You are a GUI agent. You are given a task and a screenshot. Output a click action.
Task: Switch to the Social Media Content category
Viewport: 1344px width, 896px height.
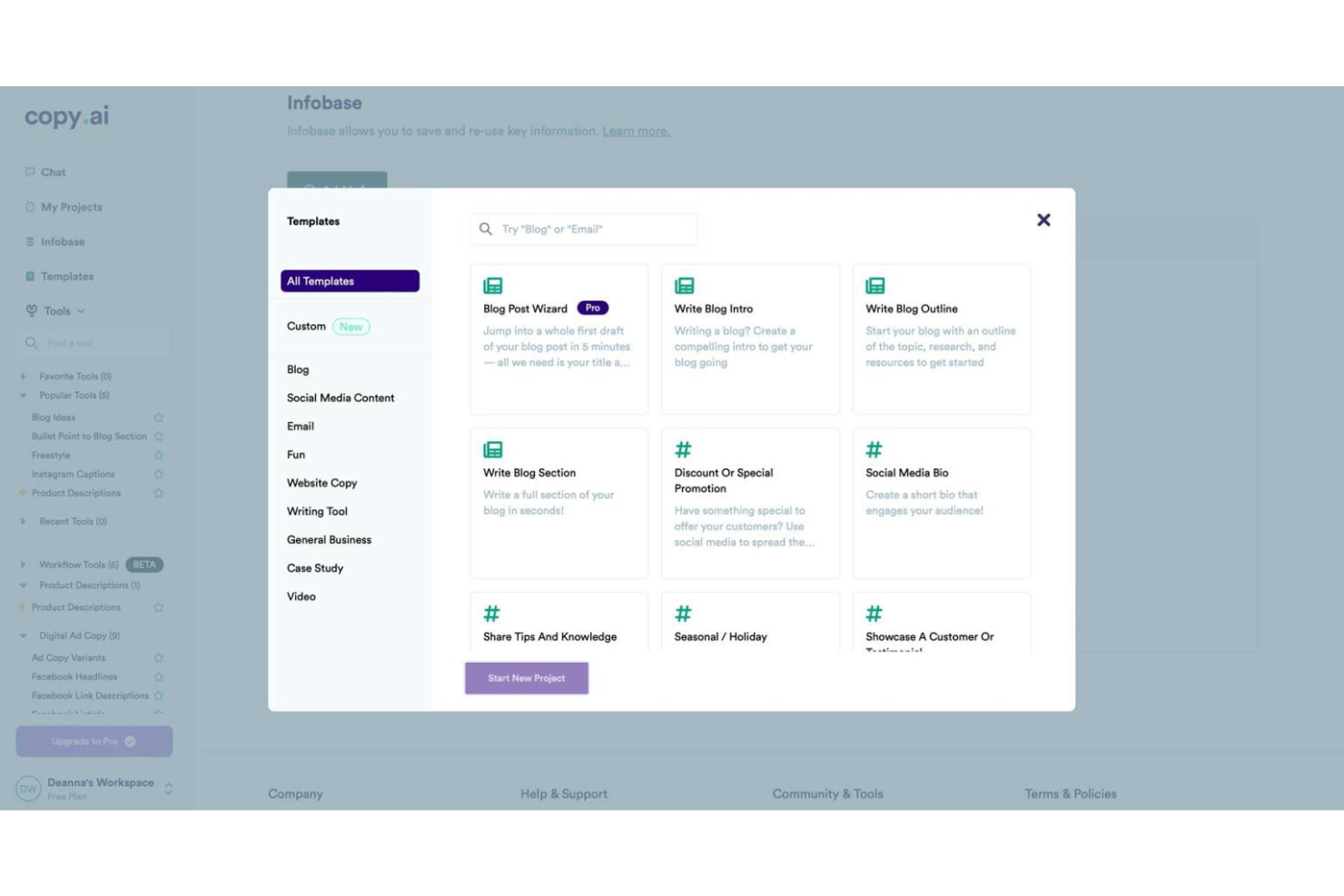[x=340, y=398]
